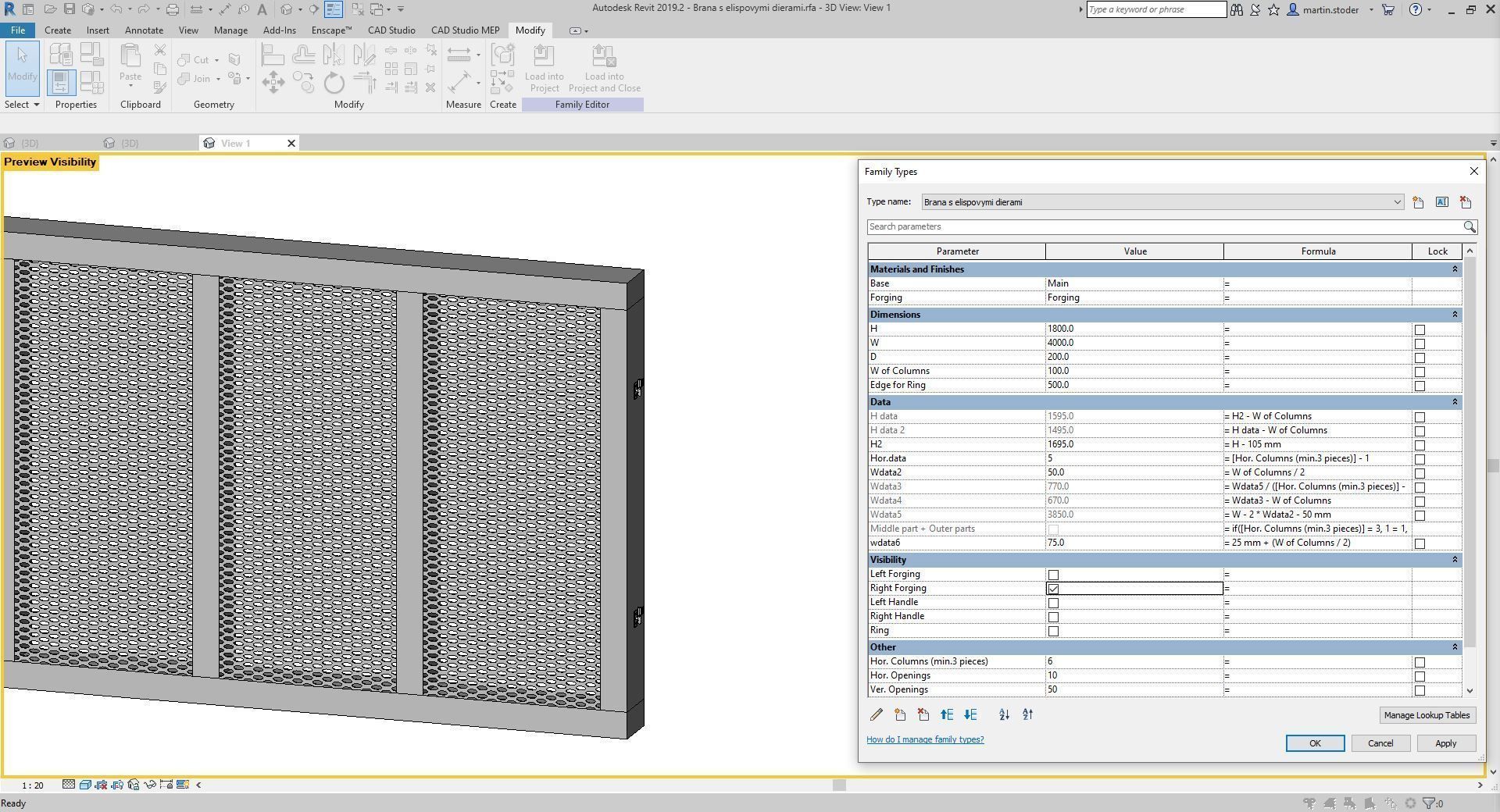Viewport: 1500px width, 812px height.
Task: Toggle Lock checkbox for Edge for Ring
Action: [1420, 386]
